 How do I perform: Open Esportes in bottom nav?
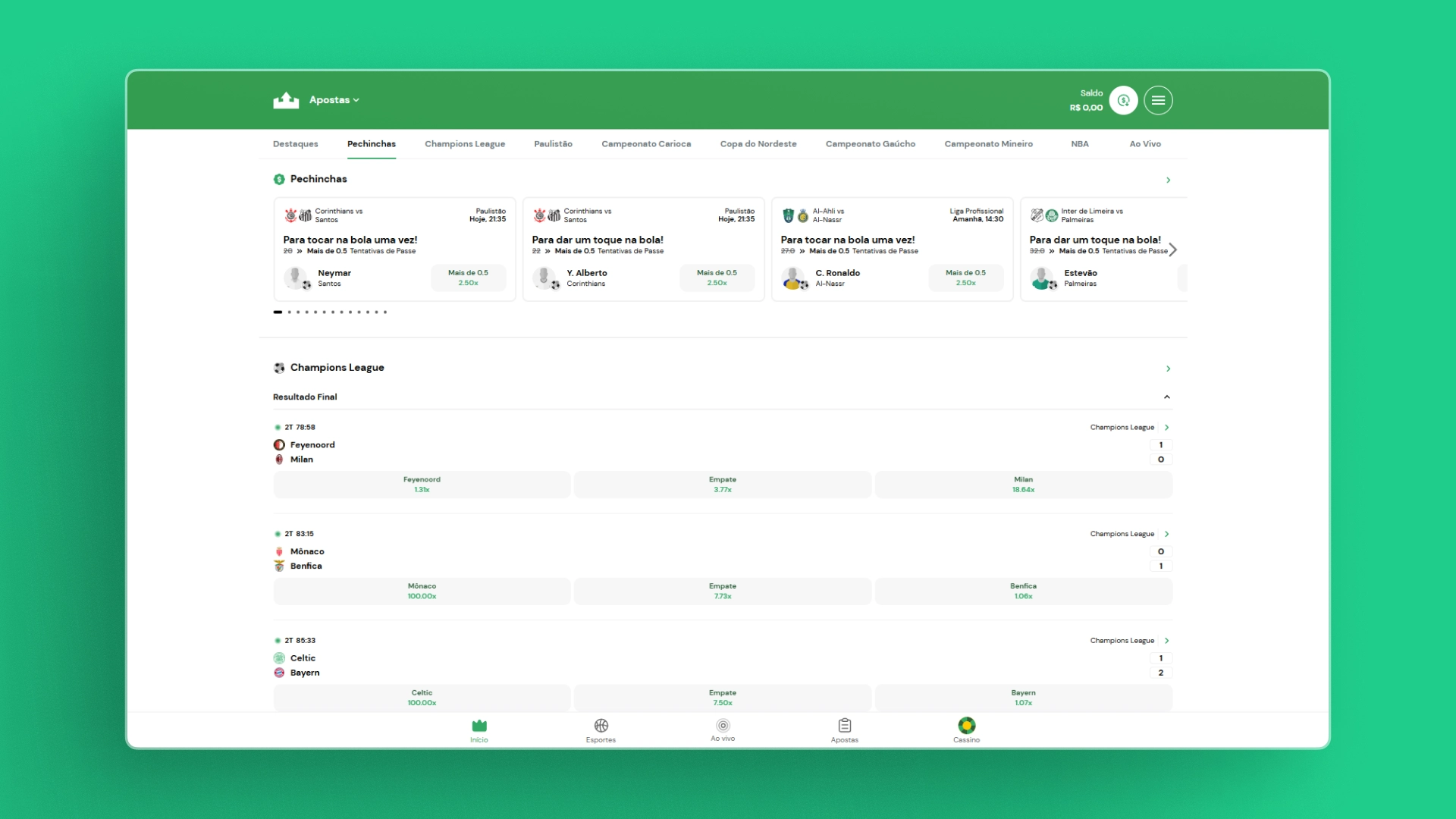pos(601,731)
